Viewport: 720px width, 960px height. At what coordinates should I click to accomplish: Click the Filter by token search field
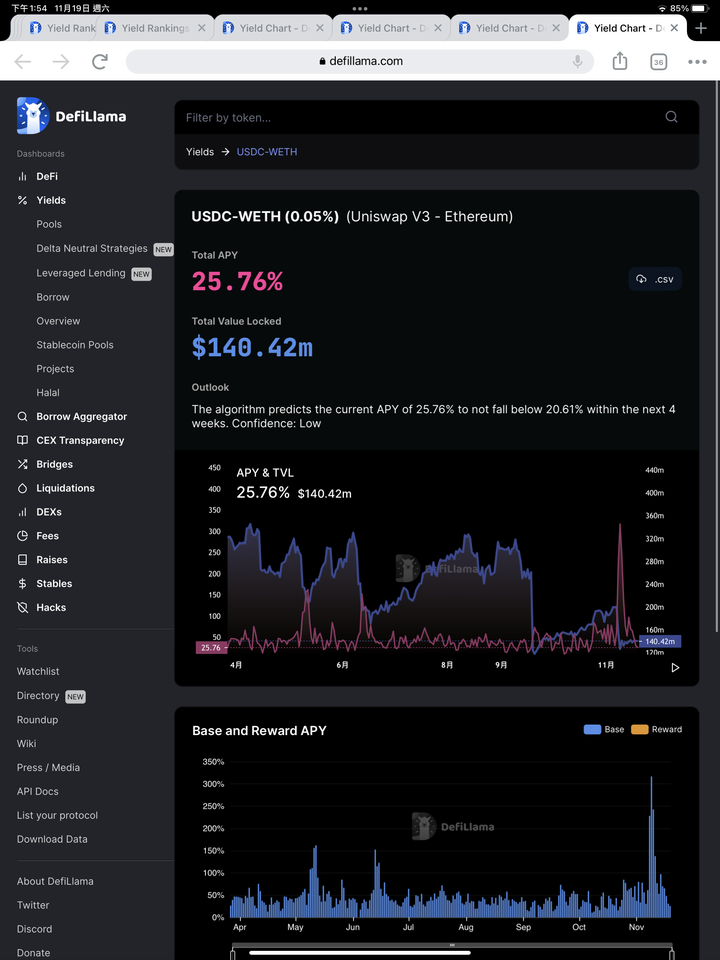[437, 117]
